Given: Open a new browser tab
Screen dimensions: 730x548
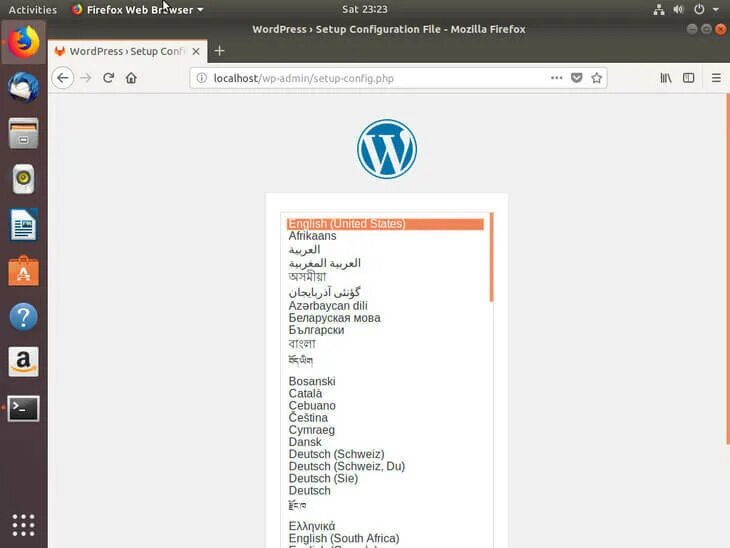Looking at the screenshot, I should [x=219, y=51].
